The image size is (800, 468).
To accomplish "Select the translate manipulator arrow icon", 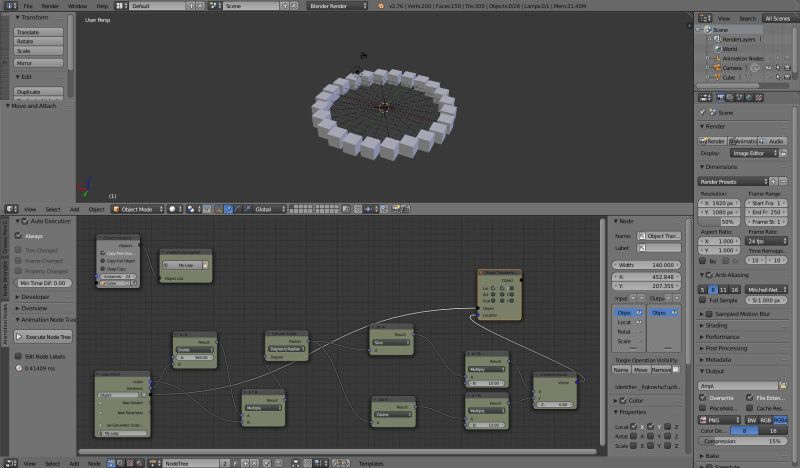I will (229, 209).
